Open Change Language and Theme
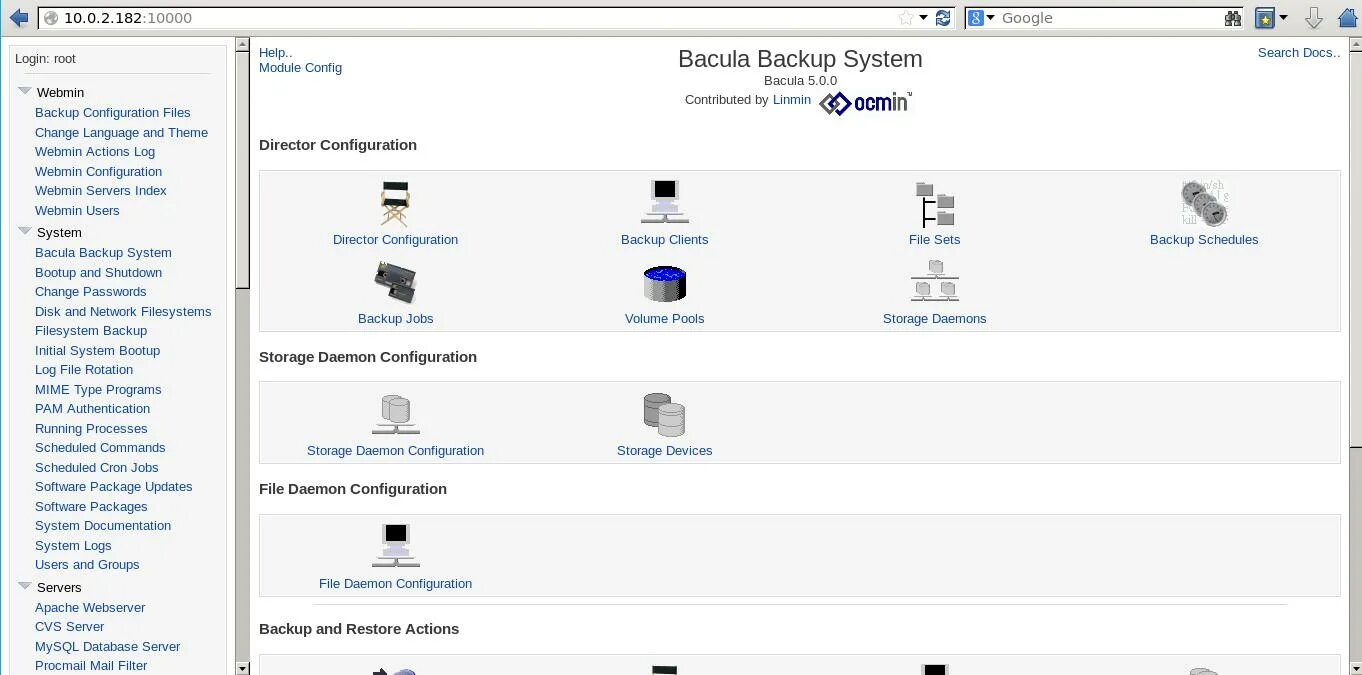 click(x=121, y=132)
